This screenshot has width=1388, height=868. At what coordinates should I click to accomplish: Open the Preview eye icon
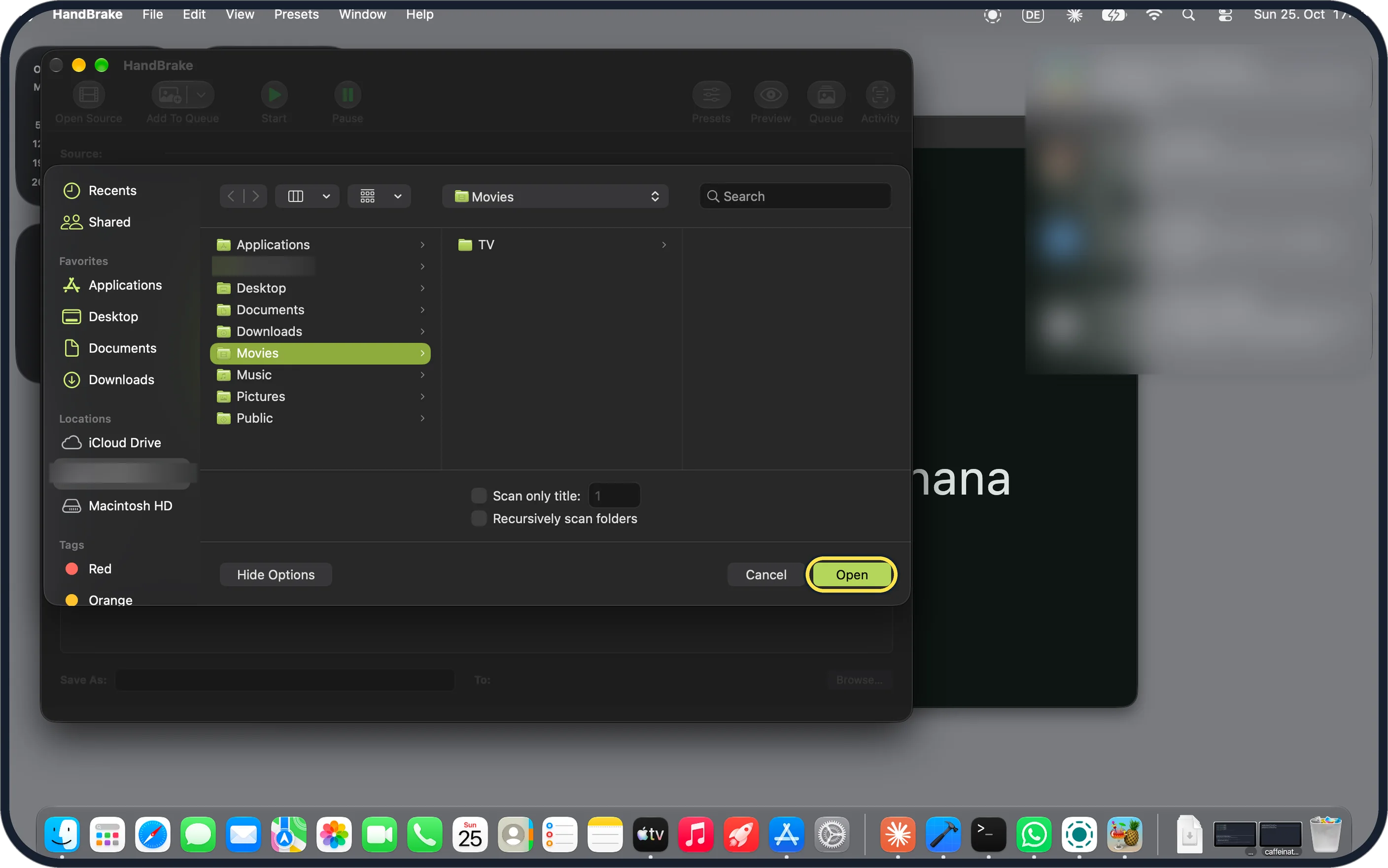(x=771, y=95)
